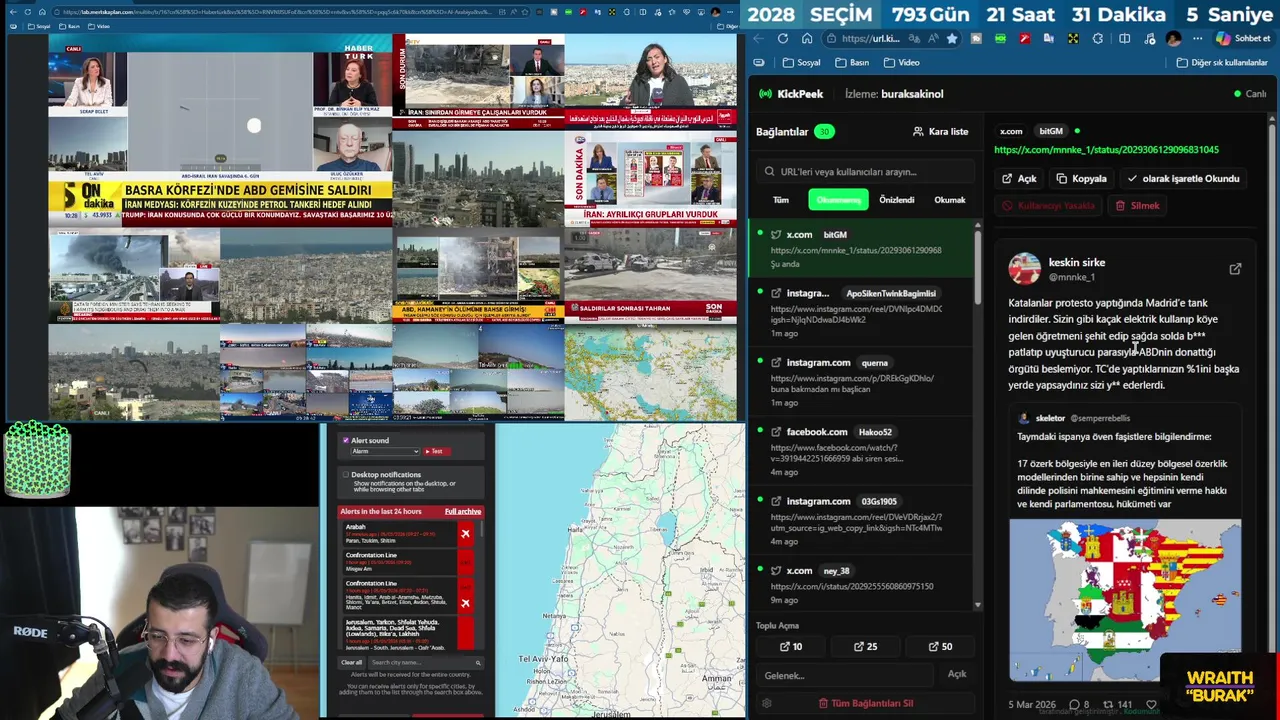Screen dimensions: 1280x720
Task: Click Tüm Bağlantıları Sil button
Action: click(x=865, y=703)
